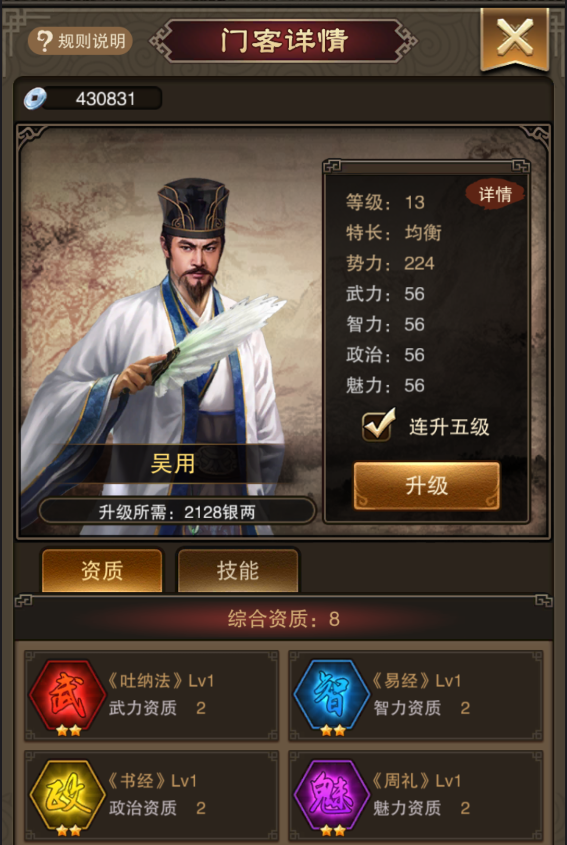The image size is (567, 845).
Task: Select the 资质 tab
Action: point(102,571)
